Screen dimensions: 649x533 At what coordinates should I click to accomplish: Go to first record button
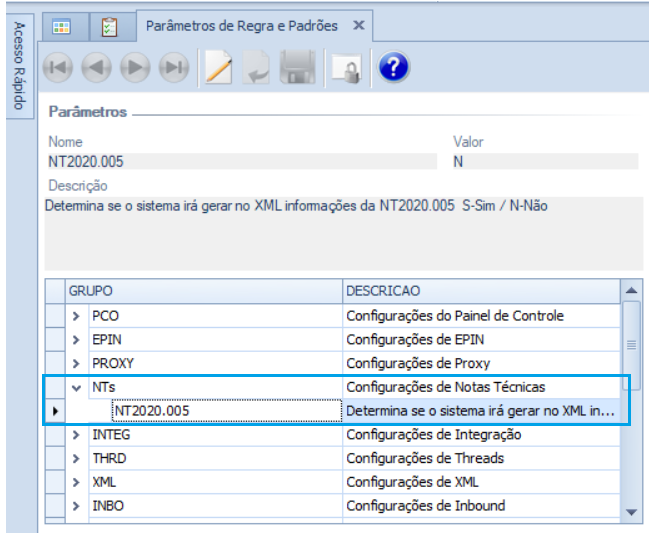[x=58, y=67]
